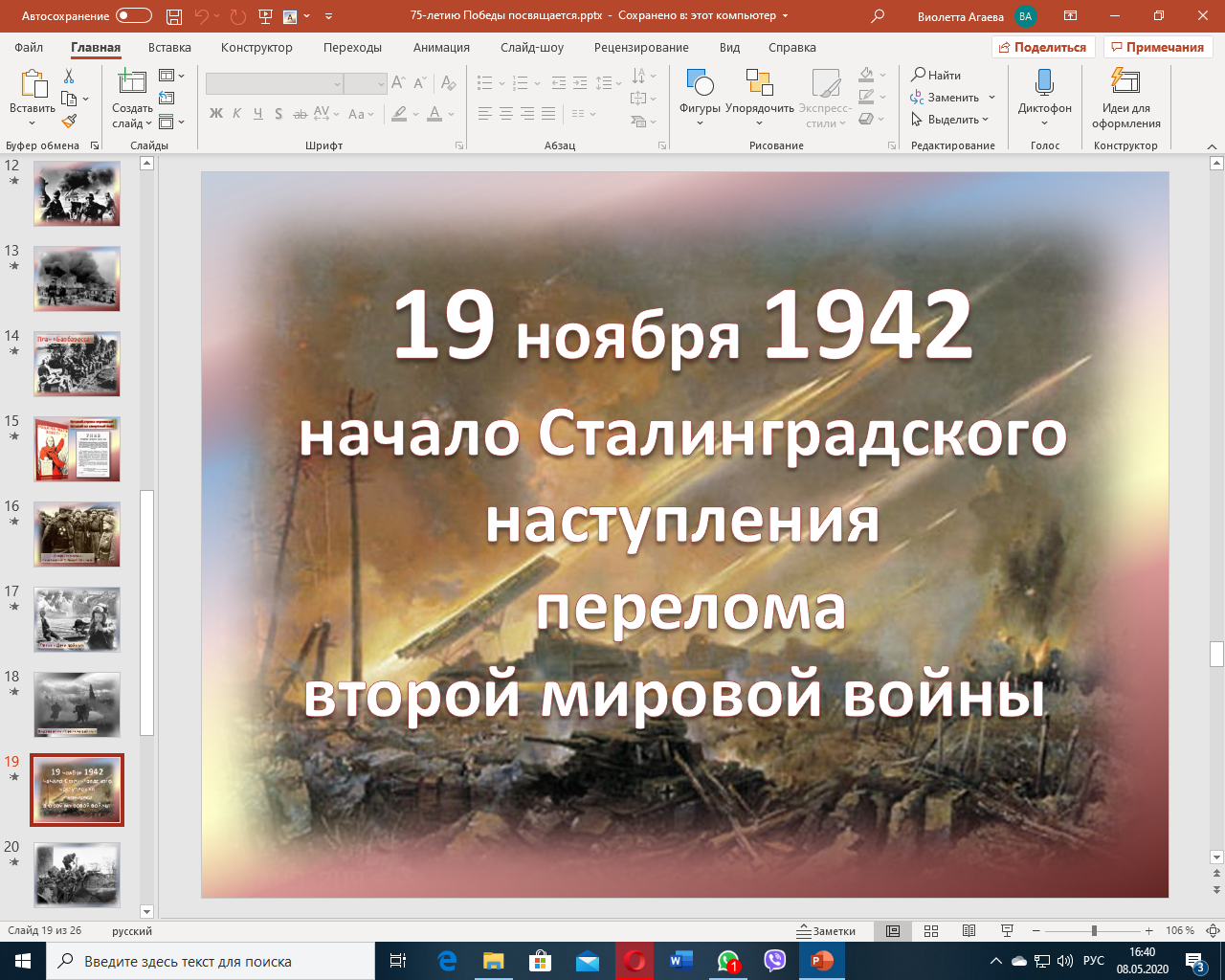Open the Select (Выделить) dropdown
1225x980 pixels.
952,120
